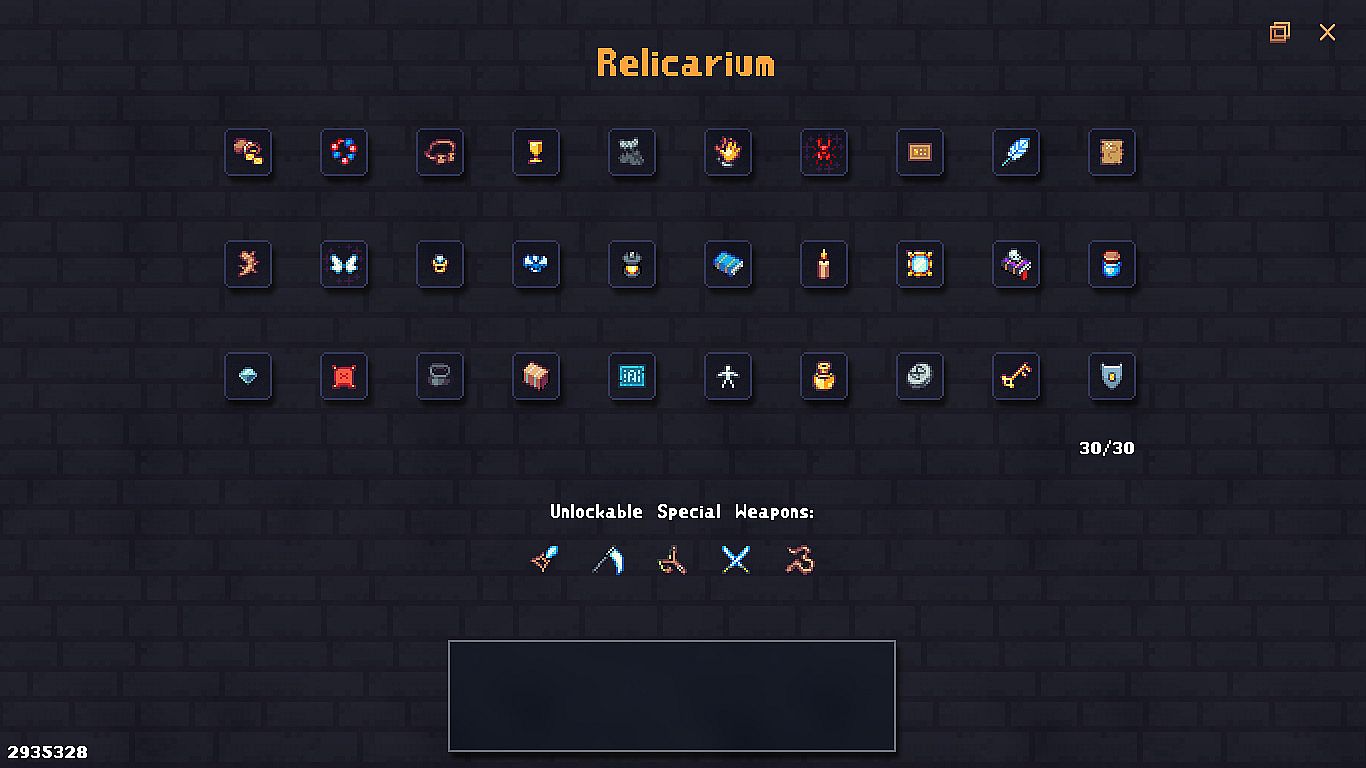Screen dimensions: 1366x768
Task: Choose the crossed blue swords weapon
Action: [x=736, y=560]
